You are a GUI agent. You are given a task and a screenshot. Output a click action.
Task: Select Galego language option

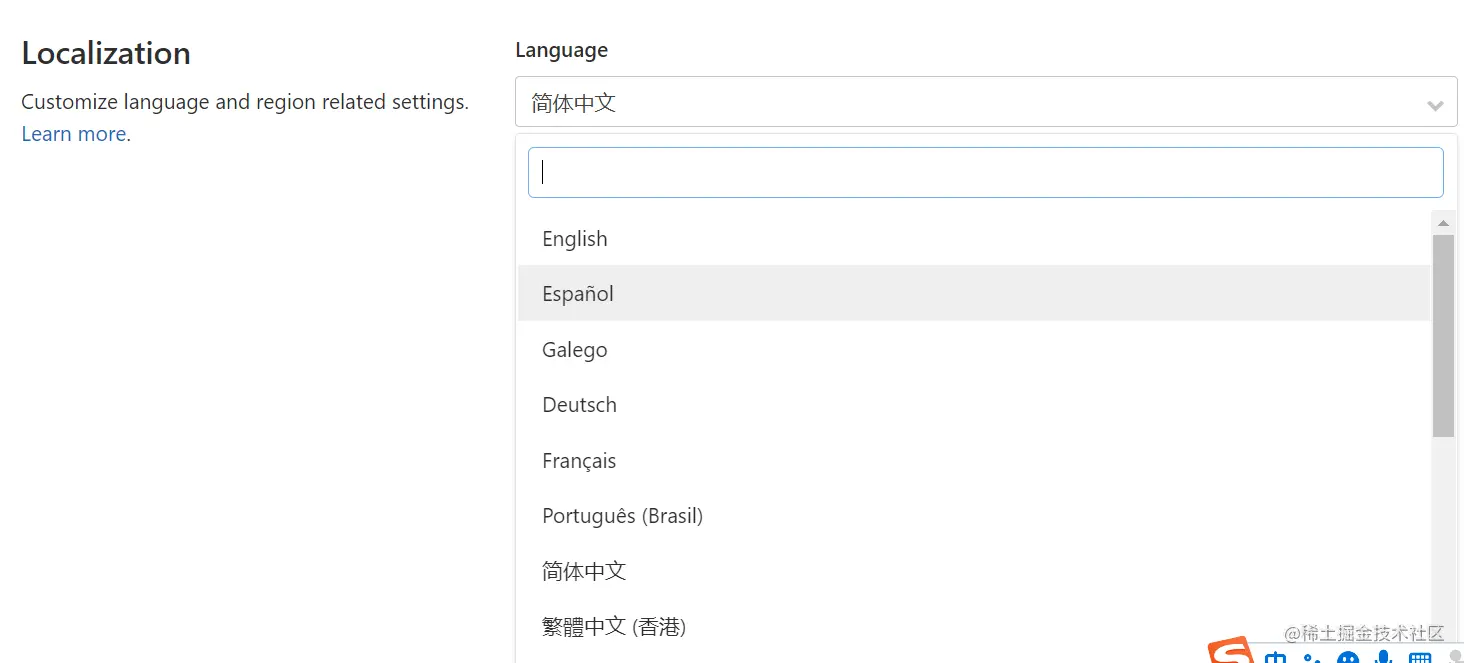pos(575,350)
